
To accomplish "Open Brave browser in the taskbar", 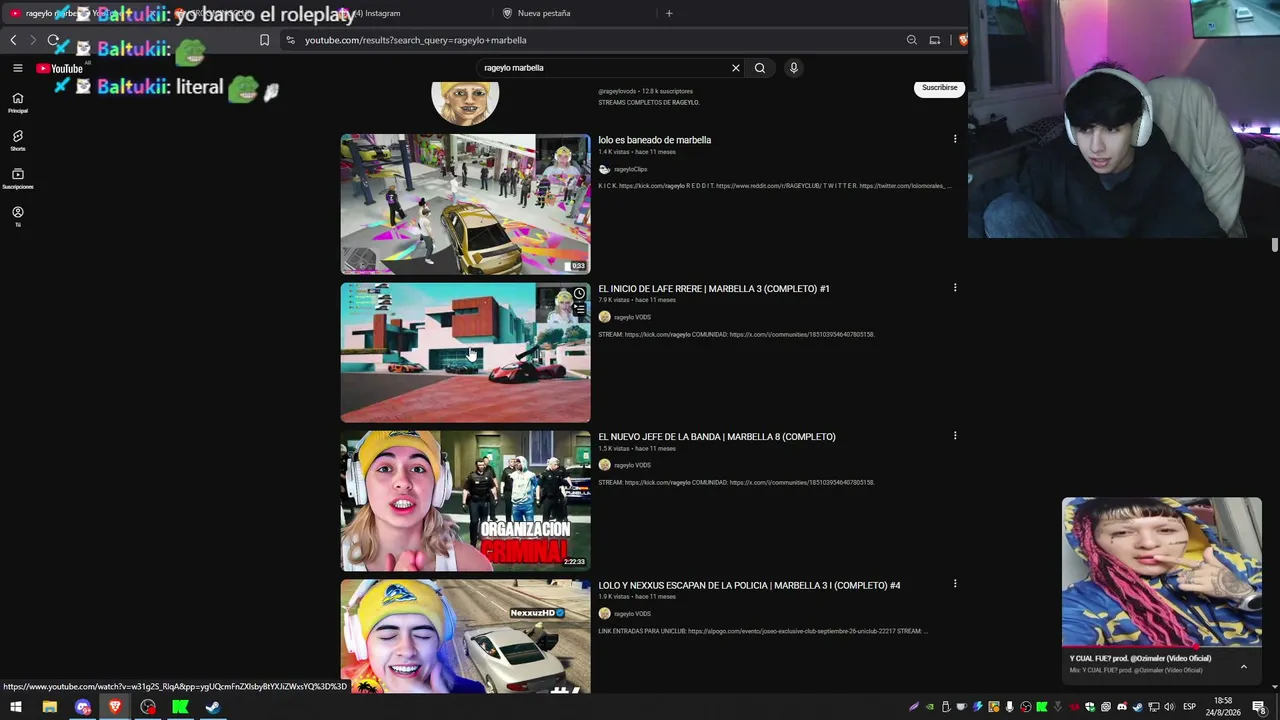I will click(x=115, y=707).
